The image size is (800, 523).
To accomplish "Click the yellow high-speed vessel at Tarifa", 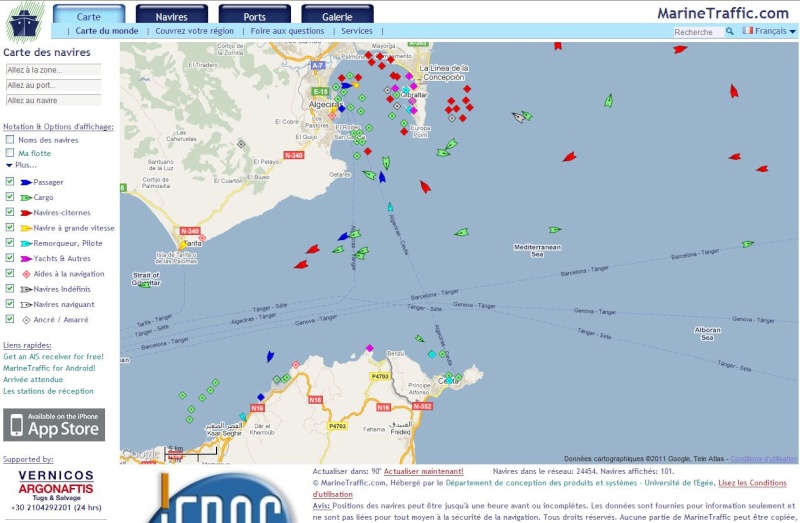I will (x=182, y=245).
